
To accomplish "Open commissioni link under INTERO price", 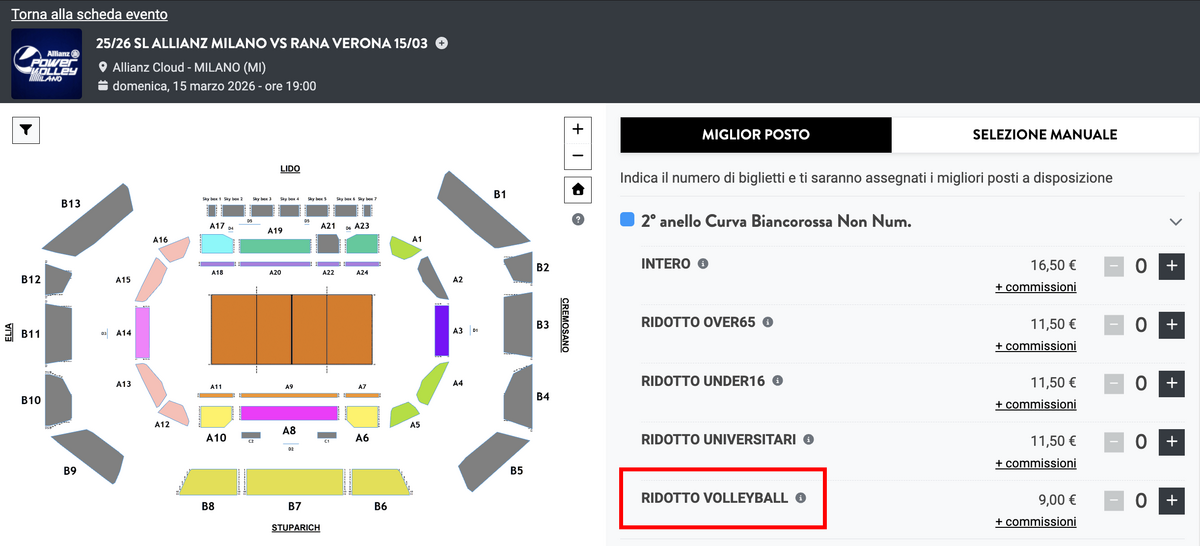I will coord(1036,287).
